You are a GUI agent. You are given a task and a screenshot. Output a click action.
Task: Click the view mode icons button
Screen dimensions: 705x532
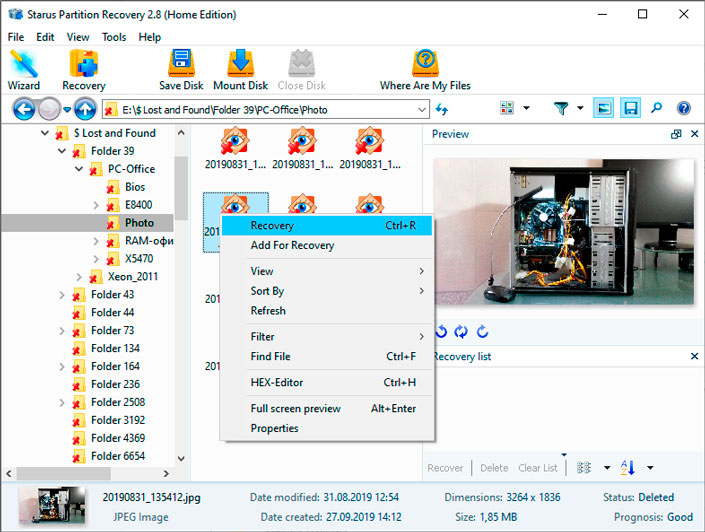[x=507, y=108]
